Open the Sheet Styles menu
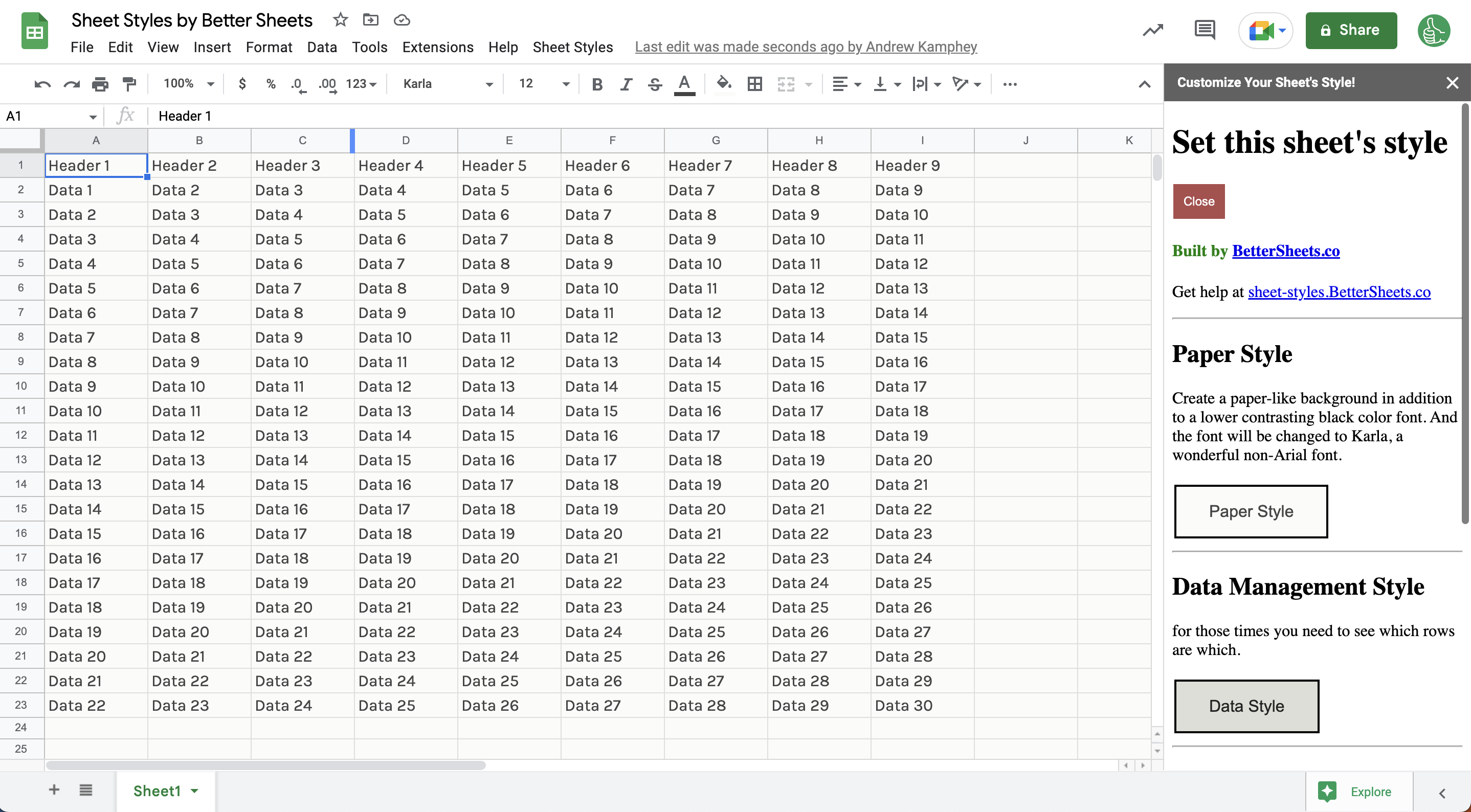The width and height of the screenshot is (1471, 812). click(572, 47)
